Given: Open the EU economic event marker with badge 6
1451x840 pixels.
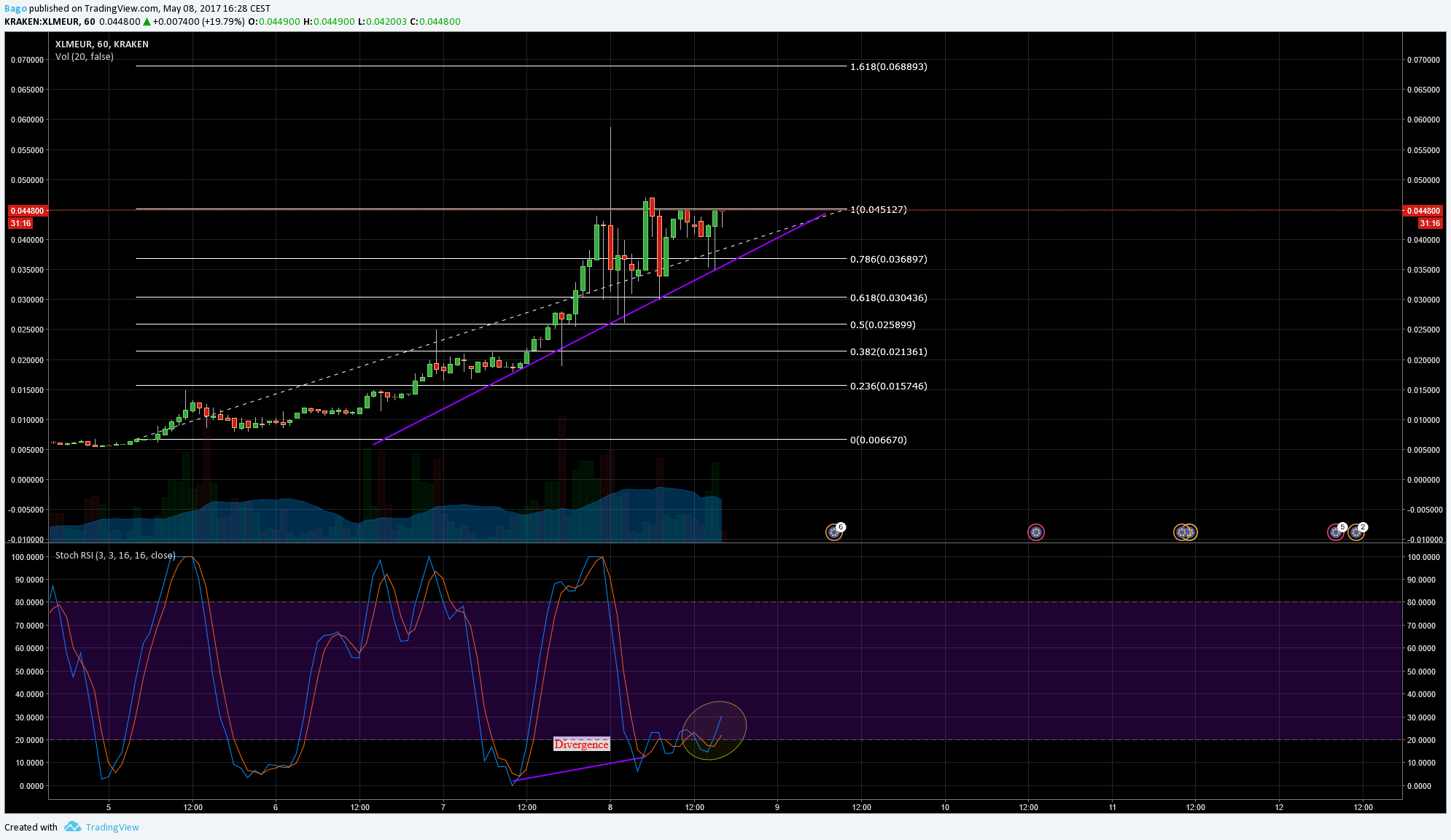Looking at the screenshot, I should pyautogui.click(x=834, y=532).
